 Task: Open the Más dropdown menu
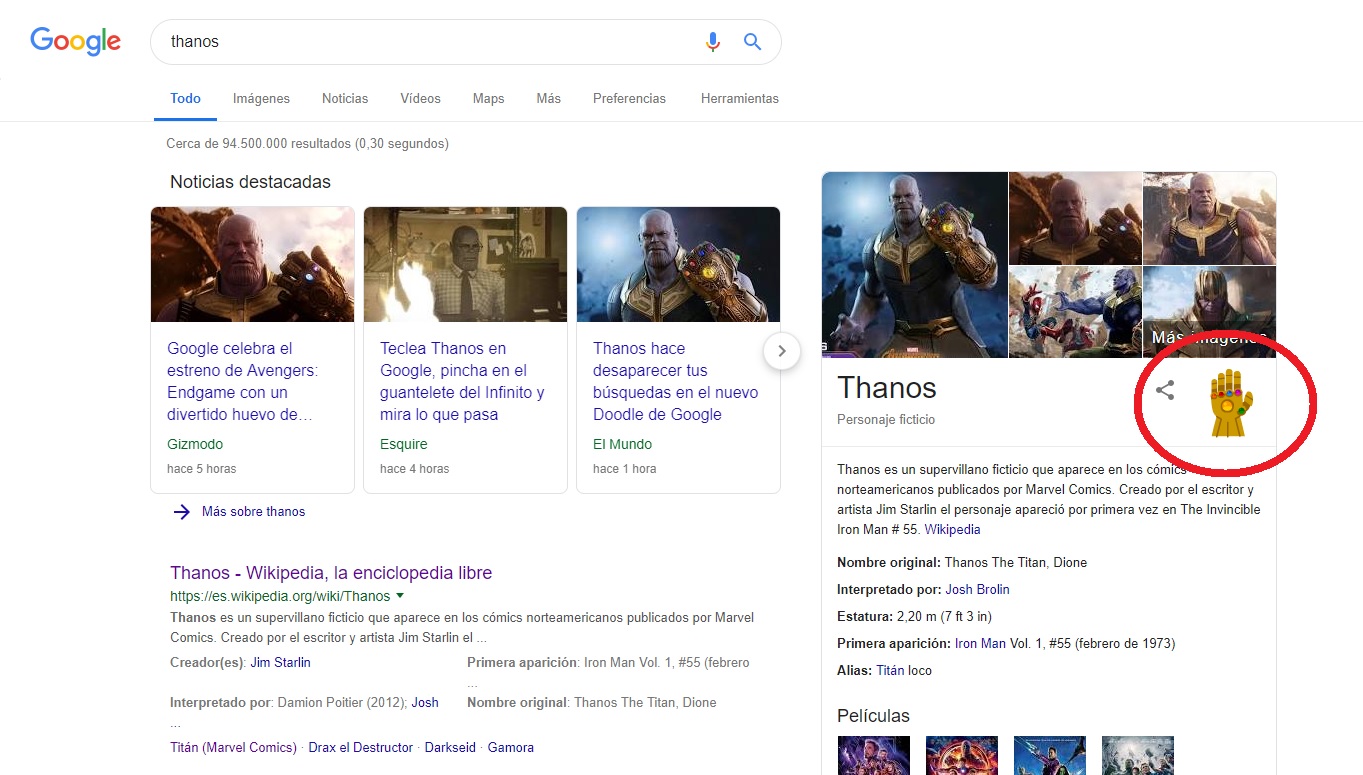coord(548,99)
